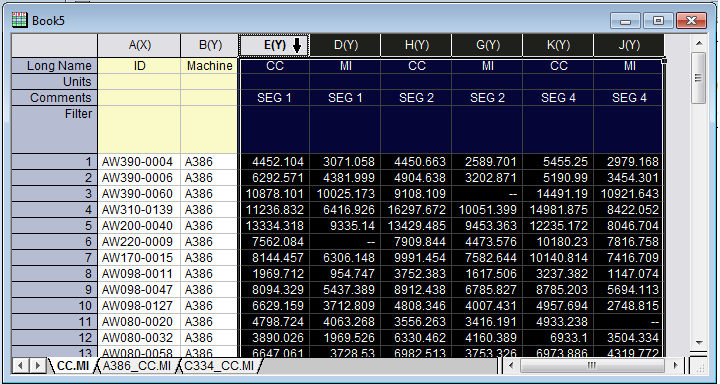The height and width of the screenshot is (384, 720).
Task: Select column header B(Y)
Action: point(209,45)
